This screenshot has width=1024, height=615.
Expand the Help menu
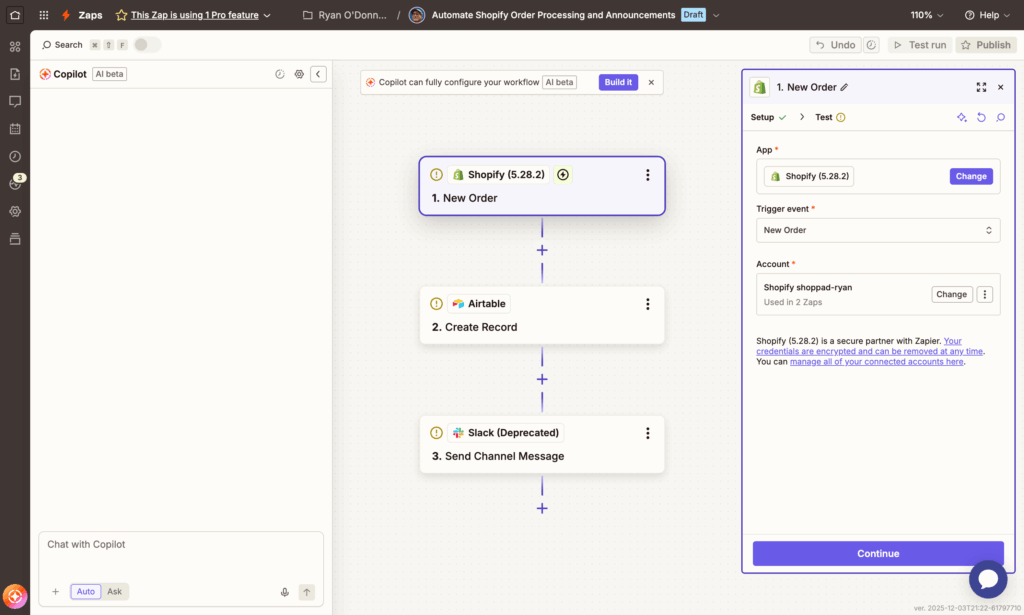coord(987,14)
